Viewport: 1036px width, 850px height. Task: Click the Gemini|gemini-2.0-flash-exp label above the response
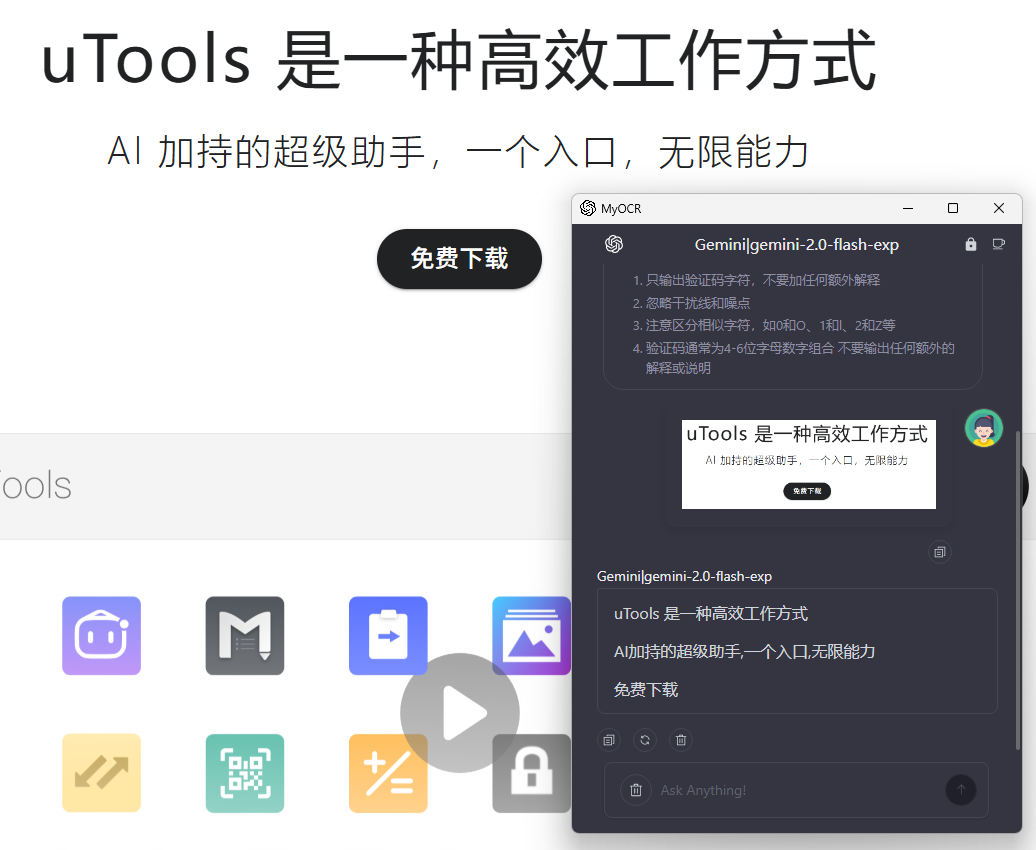pos(684,576)
